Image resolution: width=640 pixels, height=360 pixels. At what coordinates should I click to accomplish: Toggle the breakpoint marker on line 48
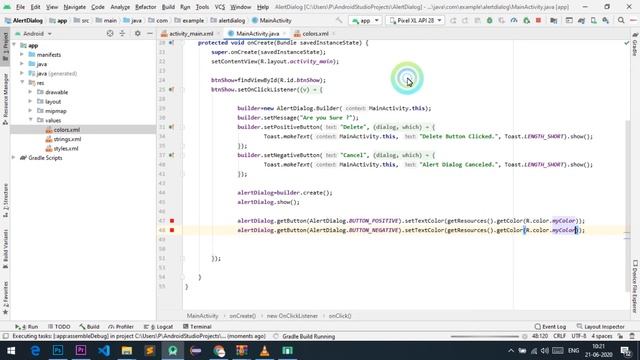click(172, 230)
